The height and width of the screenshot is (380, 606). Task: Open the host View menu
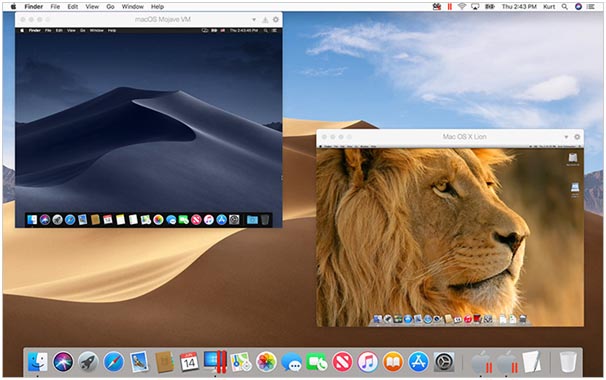pyautogui.click(x=92, y=7)
